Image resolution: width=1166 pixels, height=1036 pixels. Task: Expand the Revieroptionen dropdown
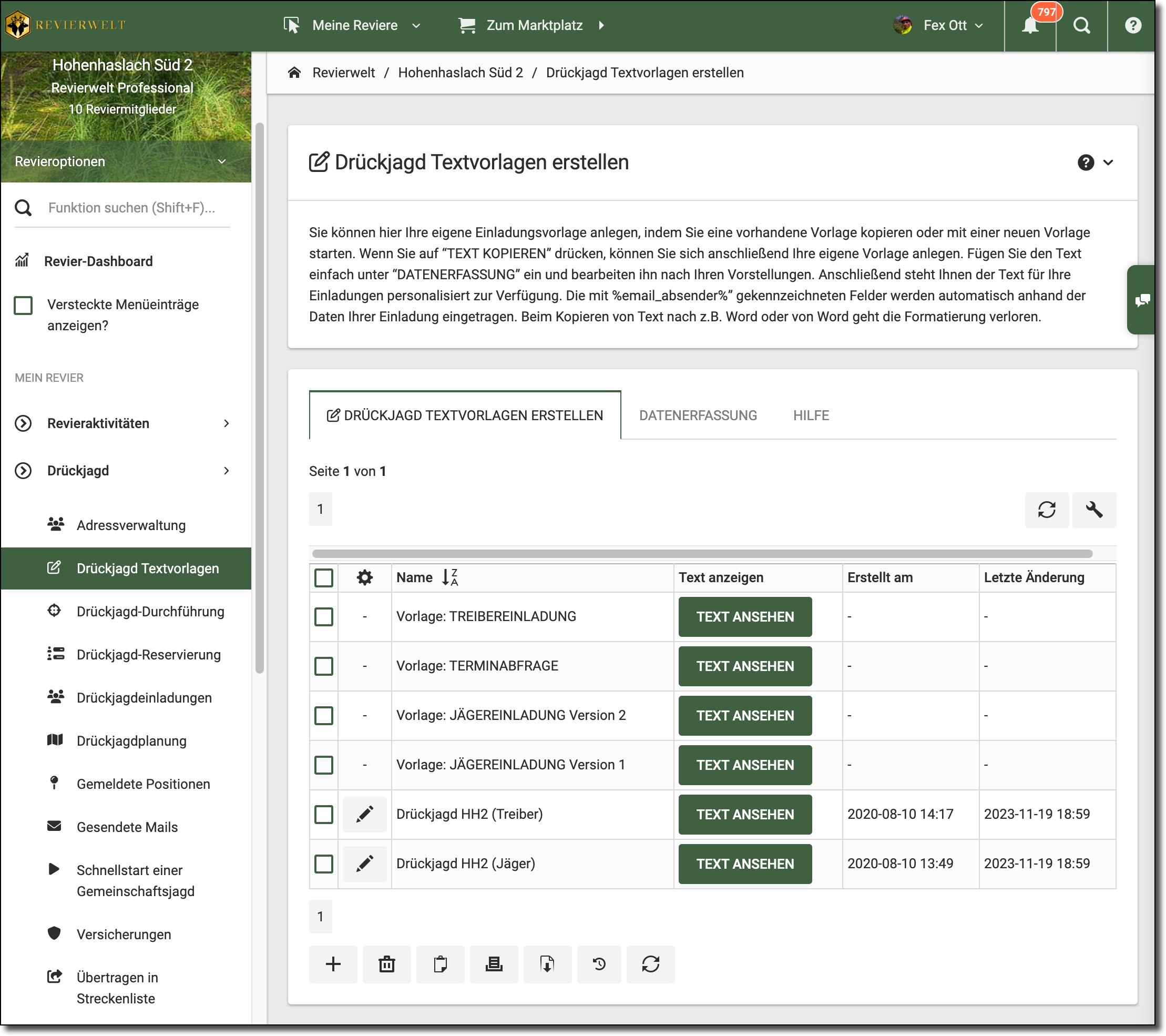[x=126, y=161]
